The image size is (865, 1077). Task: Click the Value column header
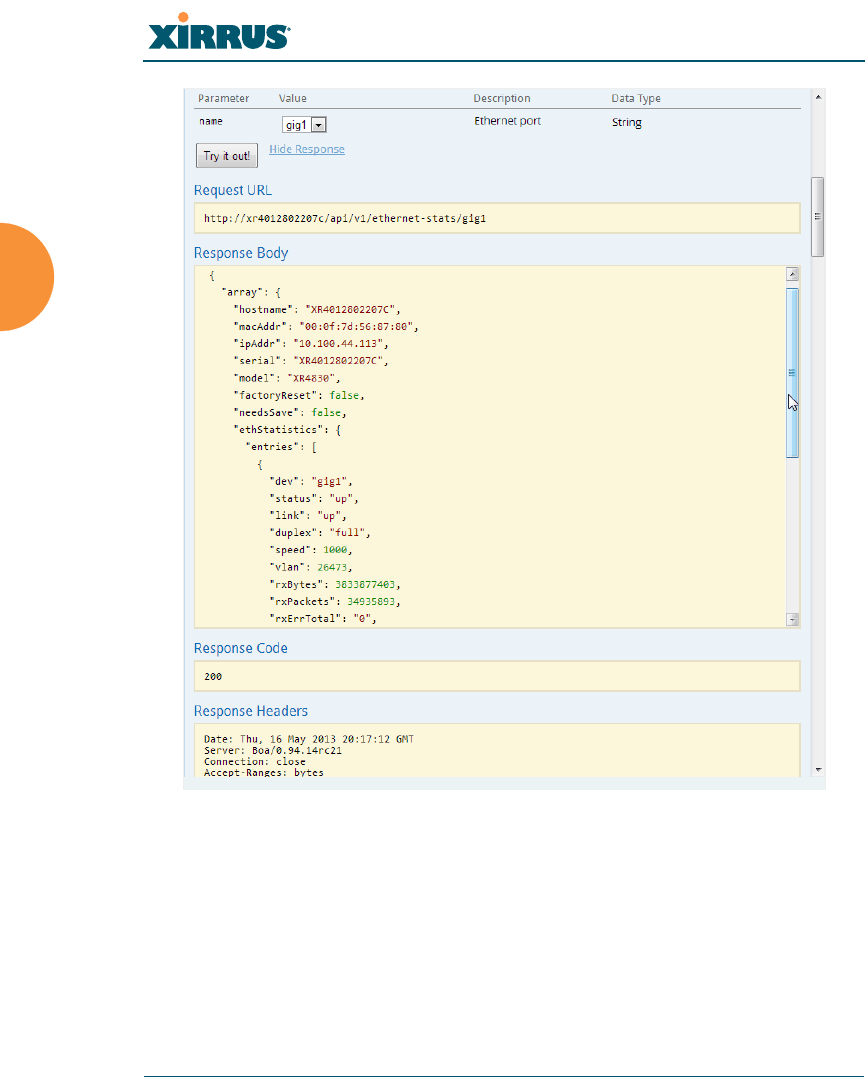click(x=293, y=98)
